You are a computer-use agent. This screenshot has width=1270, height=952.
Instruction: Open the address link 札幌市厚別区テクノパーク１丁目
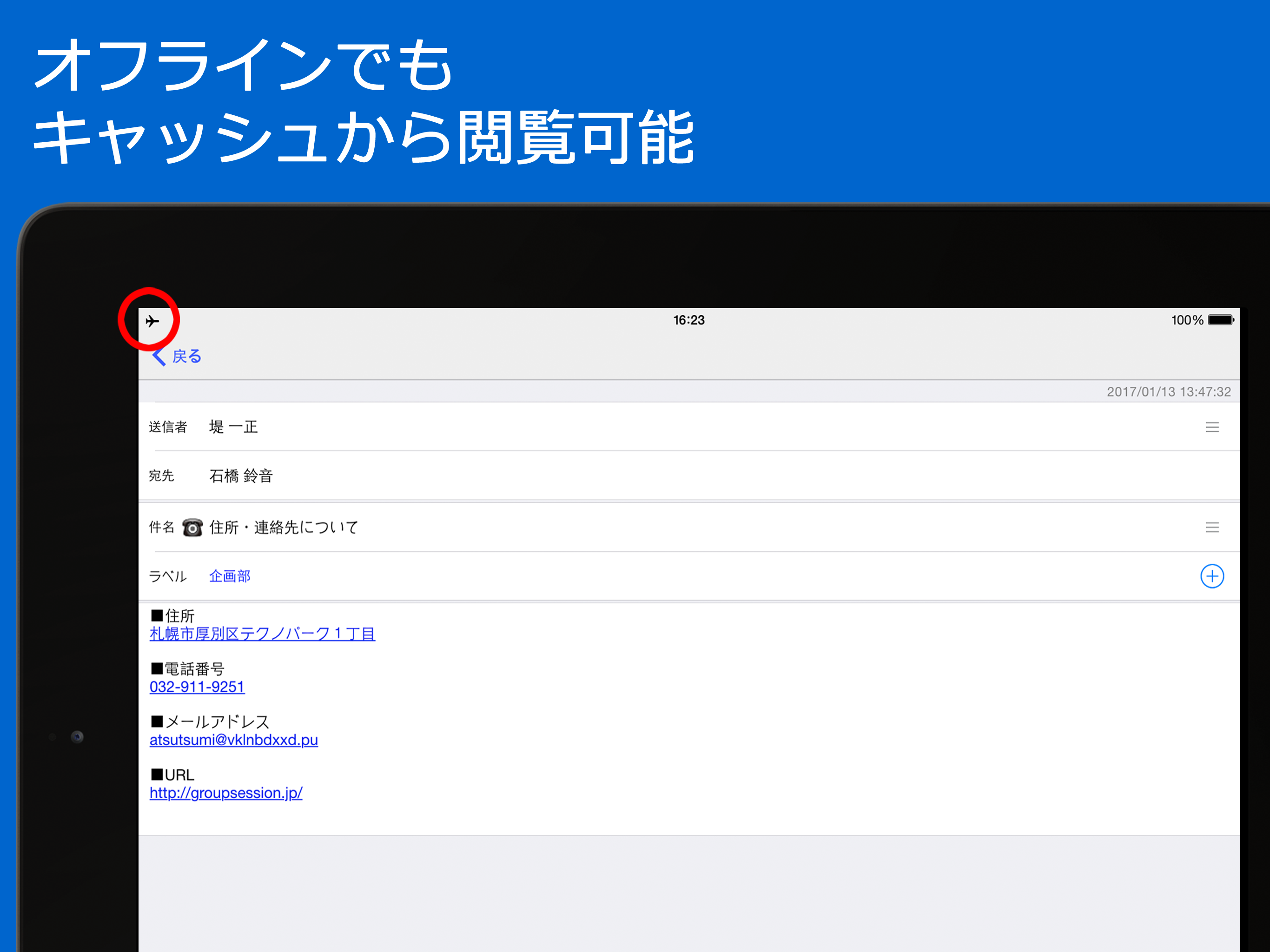[x=262, y=634]
